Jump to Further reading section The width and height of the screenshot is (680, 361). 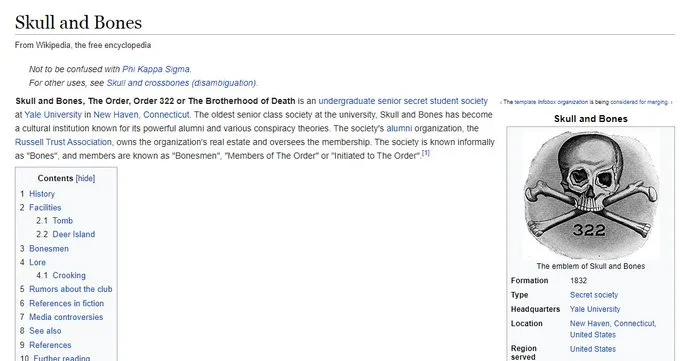pos(62,358)
